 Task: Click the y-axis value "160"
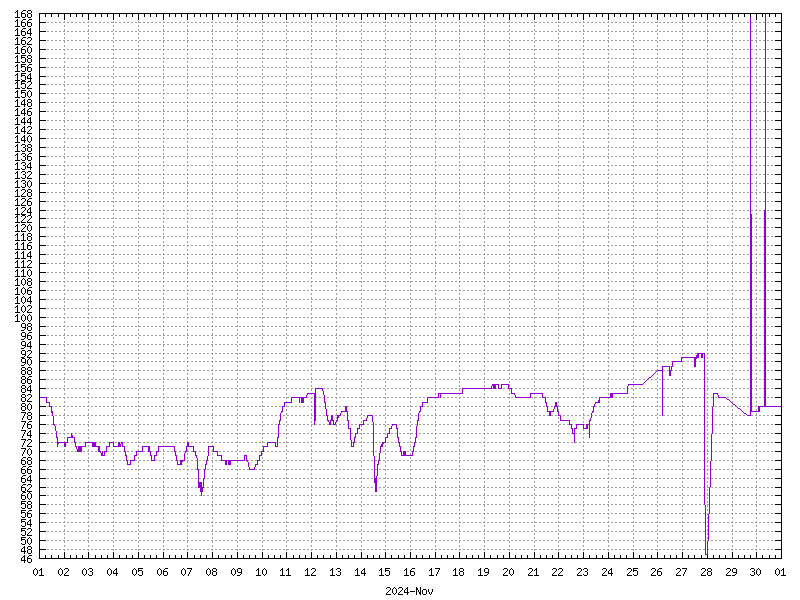tap(23, 49)
